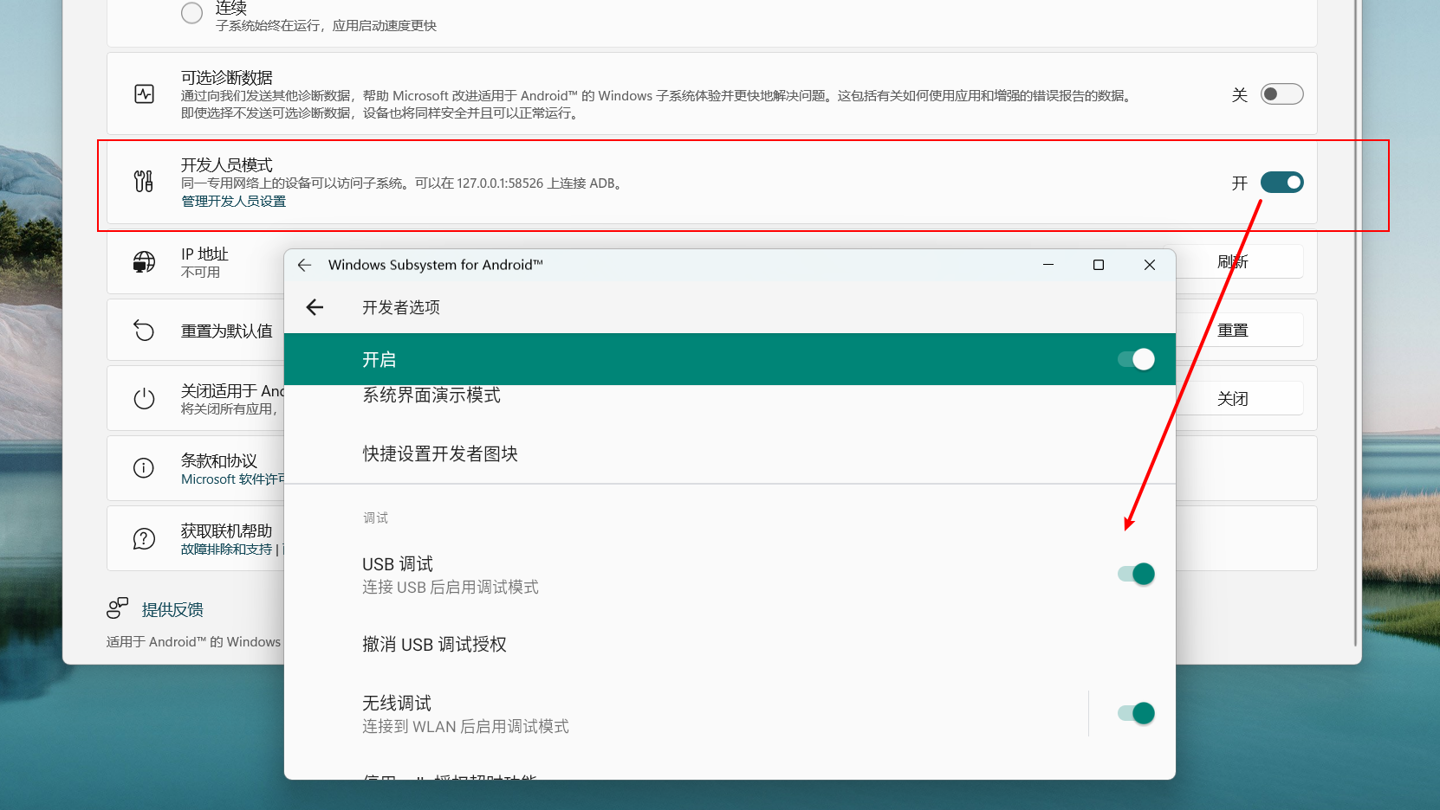Disable the USB 调试 toggle
Screen dimensions: 1440x810
[1135, 573]
